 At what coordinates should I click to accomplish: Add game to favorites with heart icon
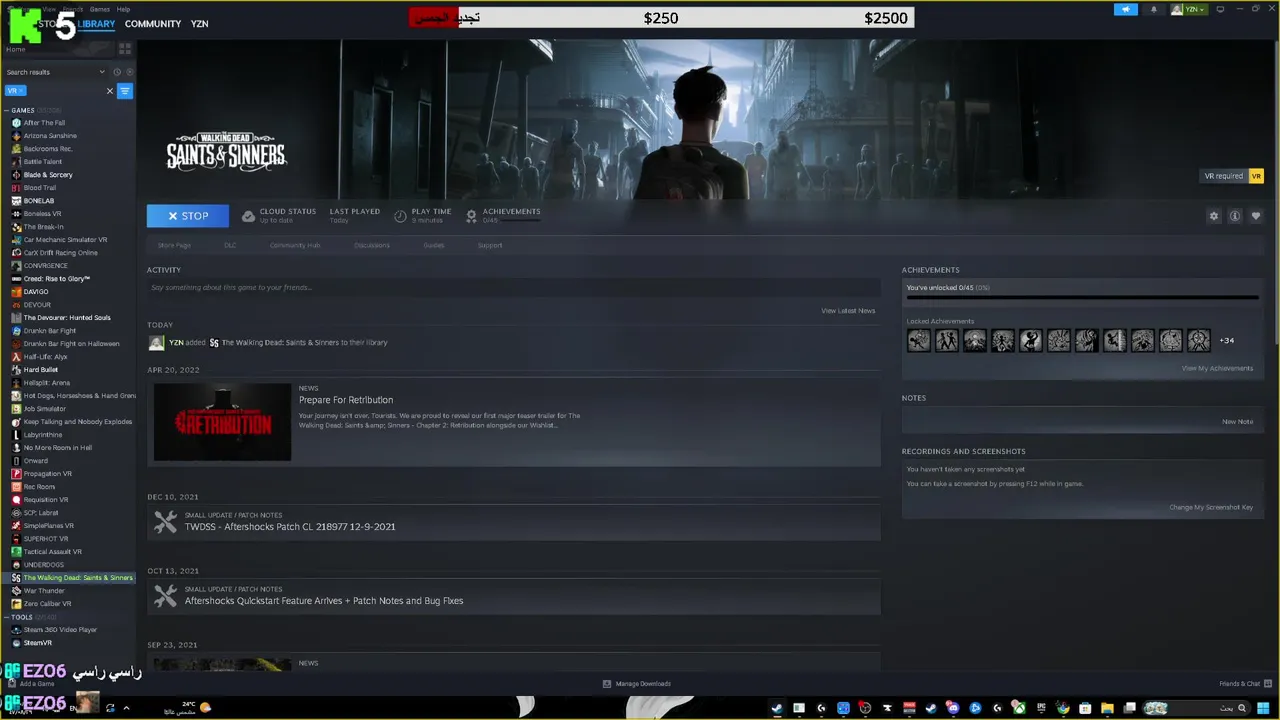[1256, 216]
